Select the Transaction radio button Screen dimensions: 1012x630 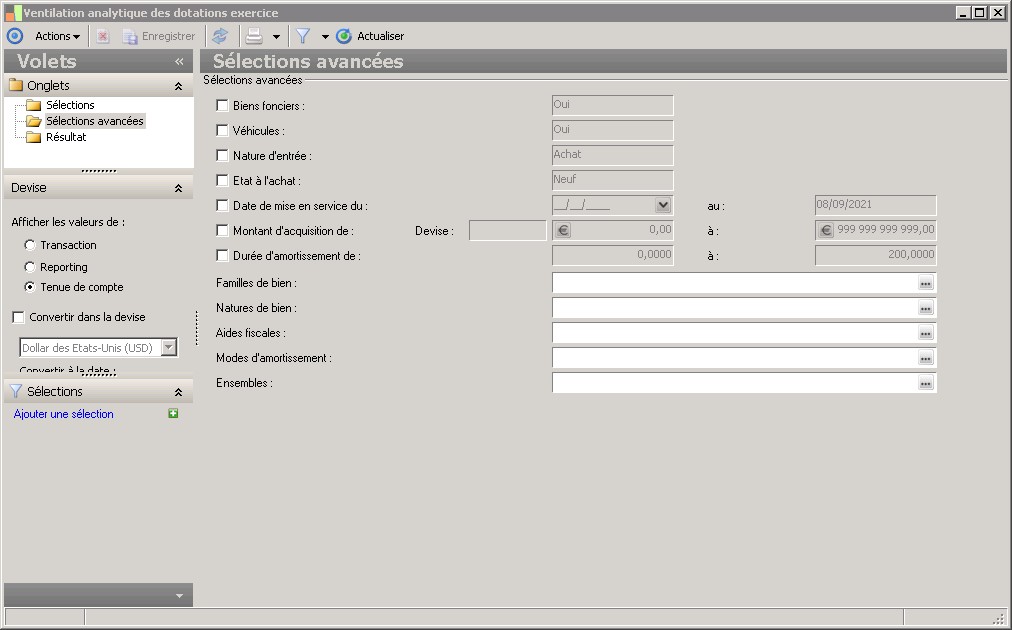pos(30,245)
